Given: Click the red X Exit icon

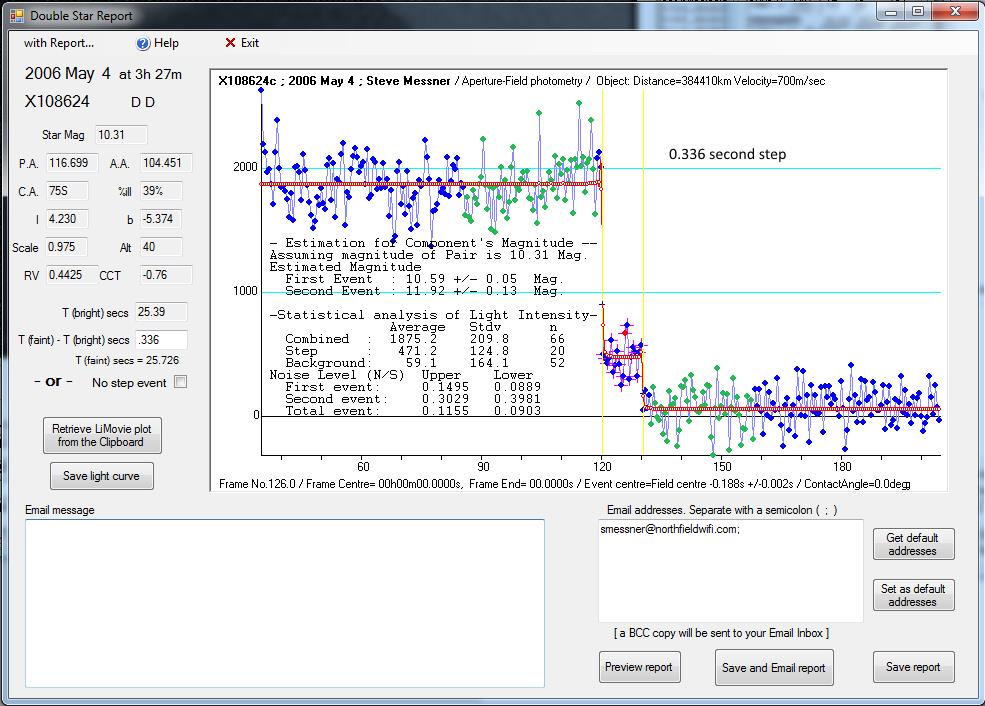Looking at the screenshot, I should (x=231, y=43).
